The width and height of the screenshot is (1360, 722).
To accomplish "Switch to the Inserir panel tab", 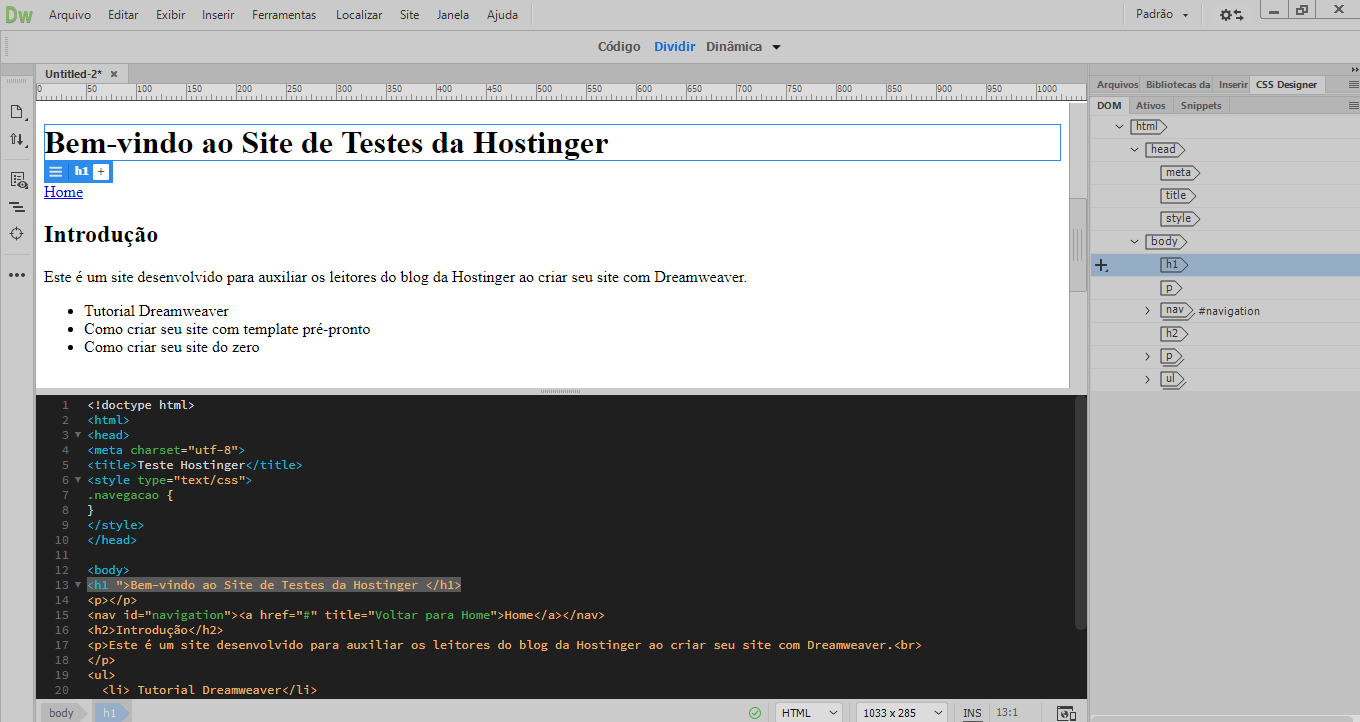I will click(1233, 85).
